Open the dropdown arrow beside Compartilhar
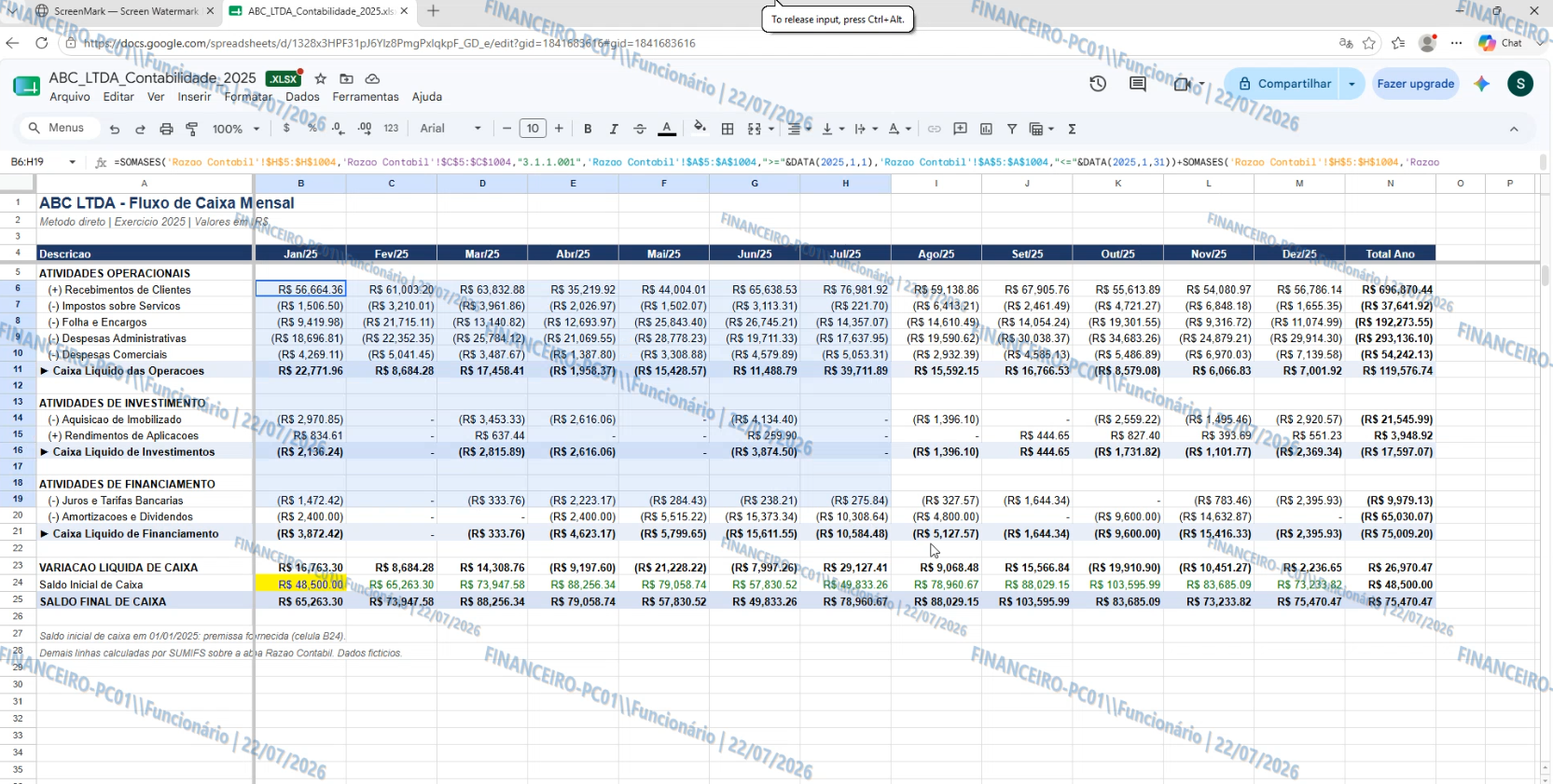 point(1352,84)
